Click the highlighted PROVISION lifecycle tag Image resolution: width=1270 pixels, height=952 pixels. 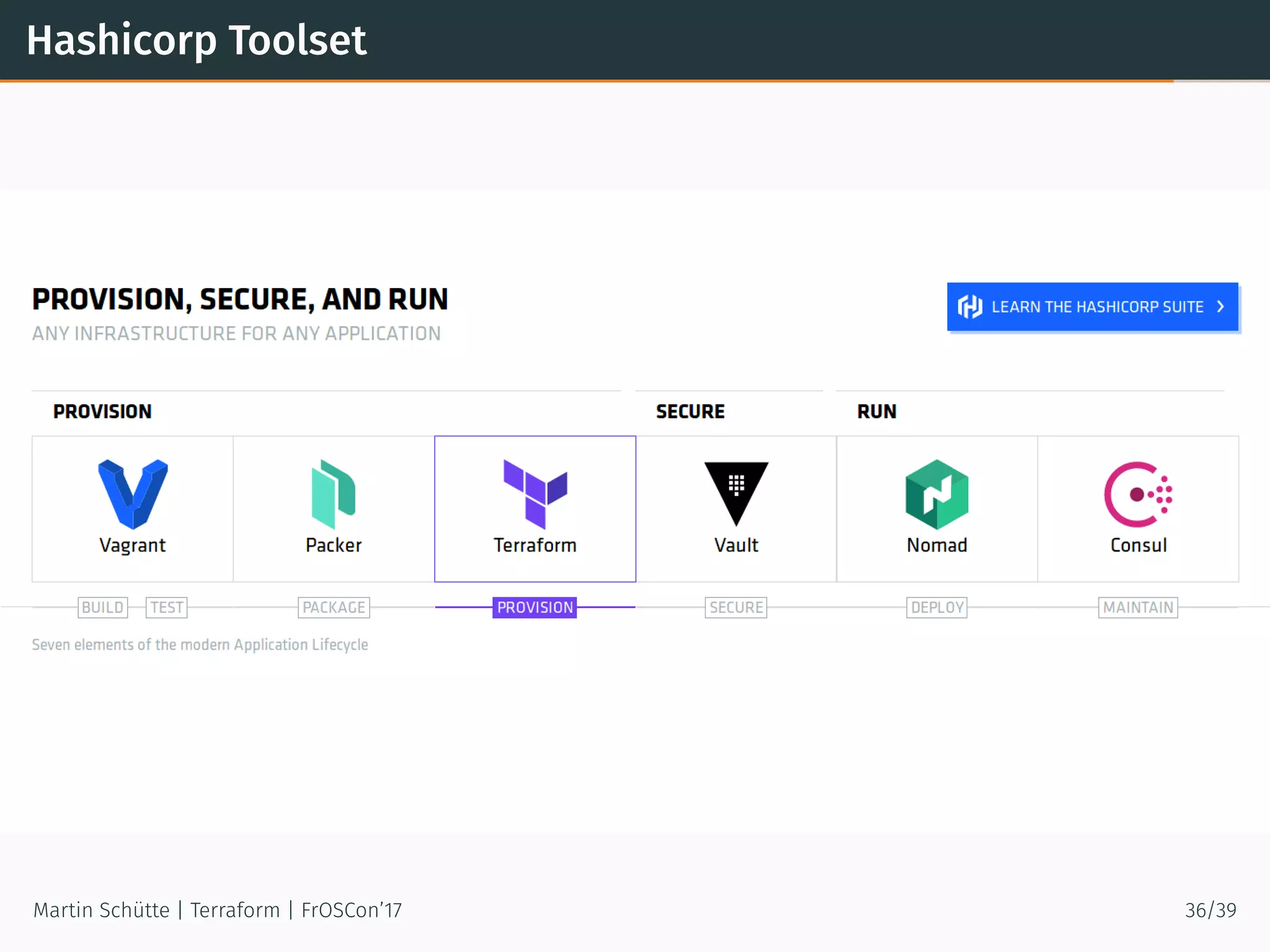[535, 607]
